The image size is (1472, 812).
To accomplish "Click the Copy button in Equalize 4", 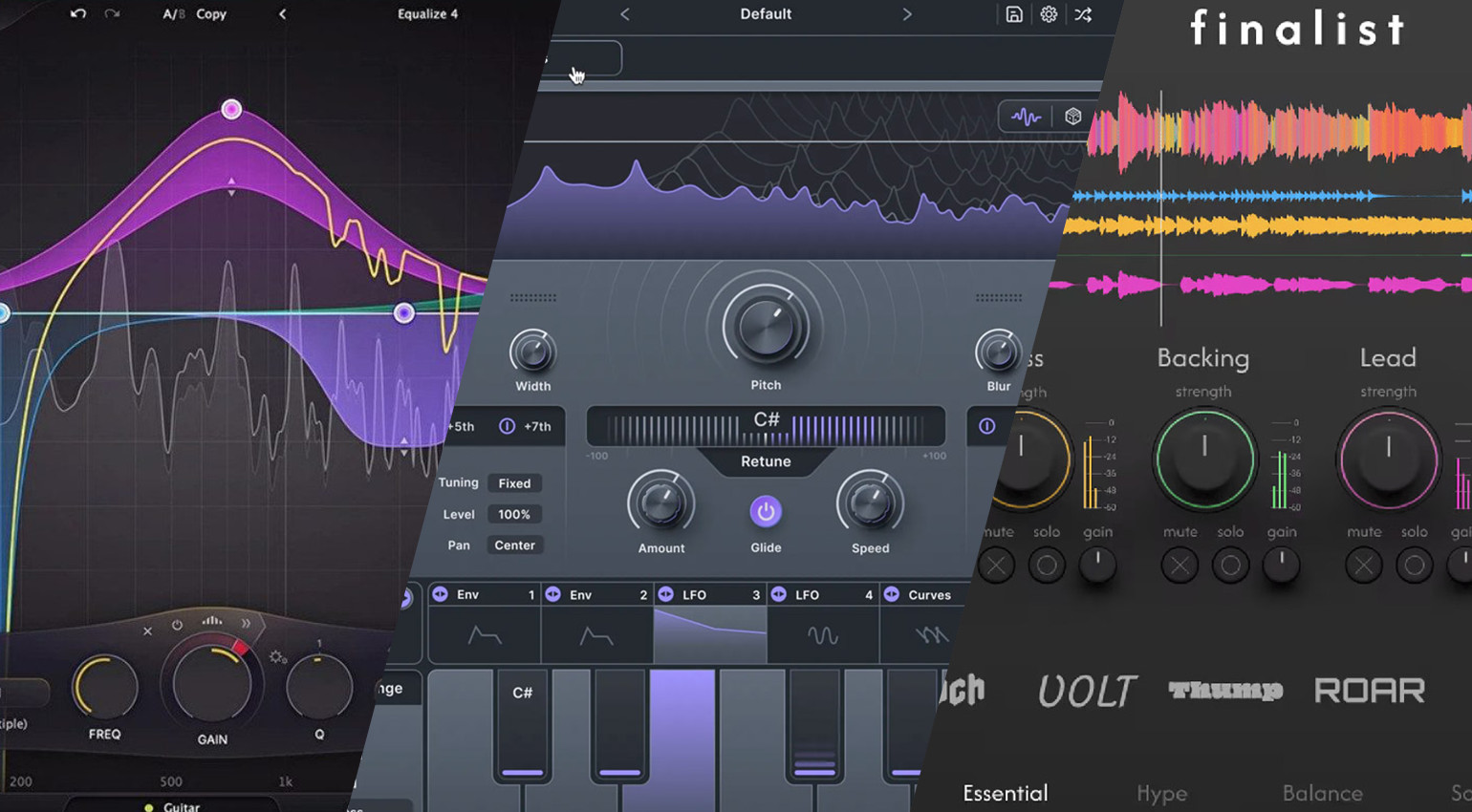I will 211,14.
